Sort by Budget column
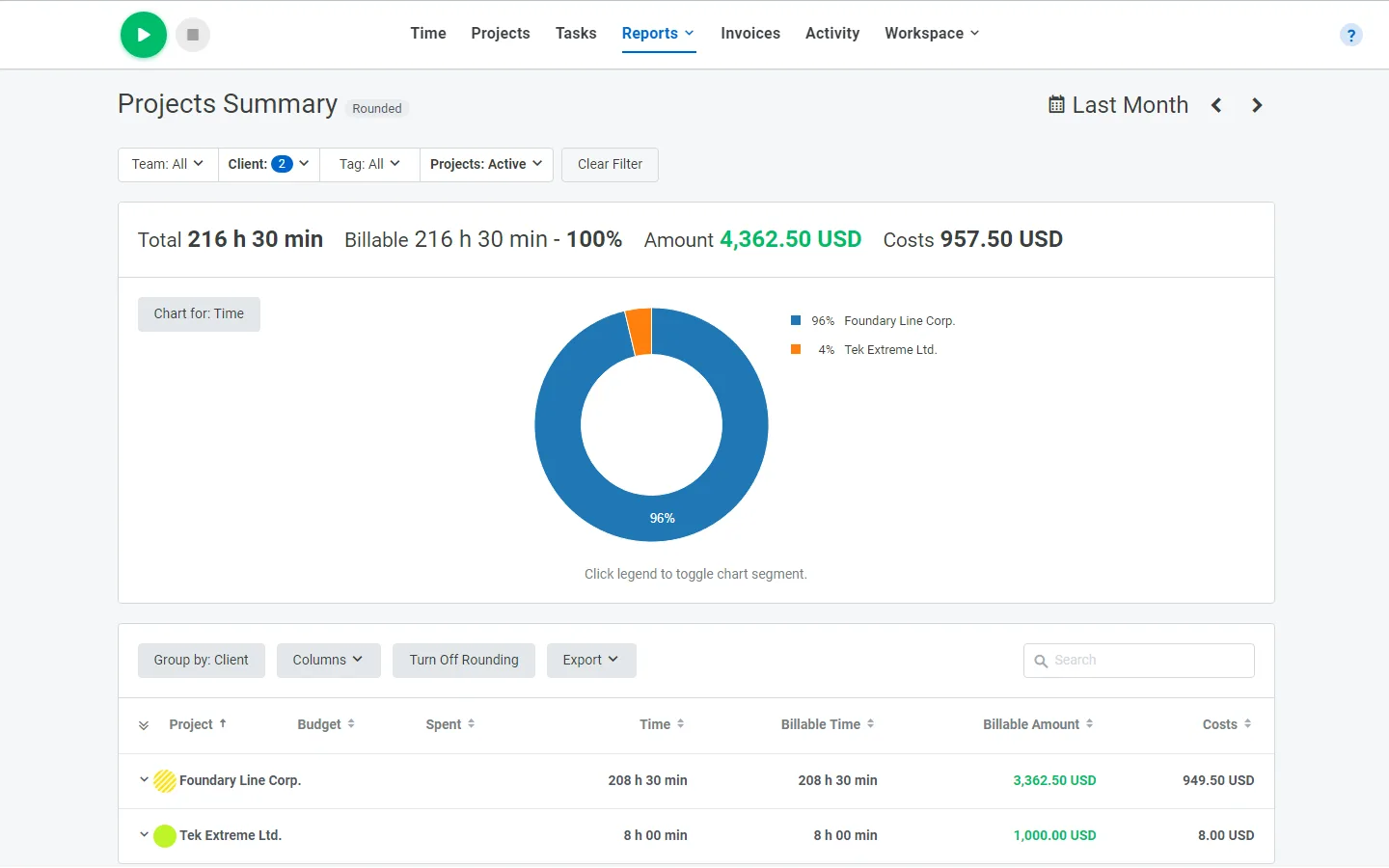Viewport: 1389px width, 868px height. 326,724
